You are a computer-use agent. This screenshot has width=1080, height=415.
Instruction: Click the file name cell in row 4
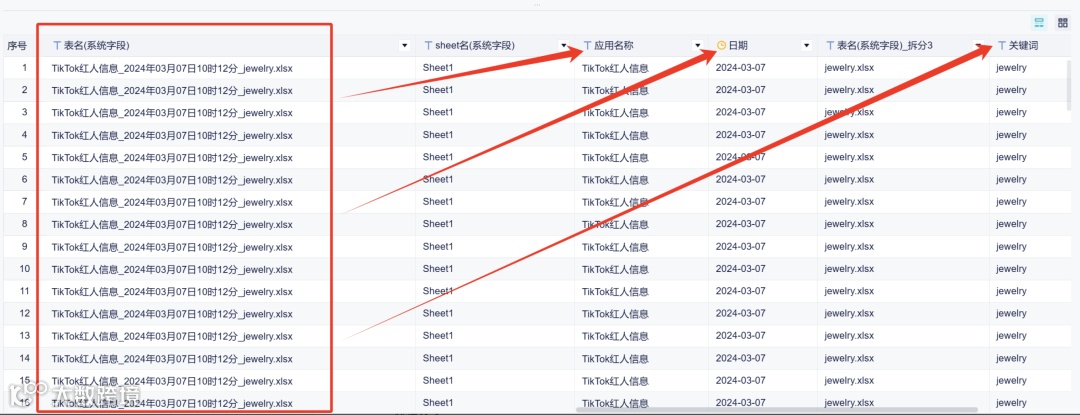tap(172, 135)
